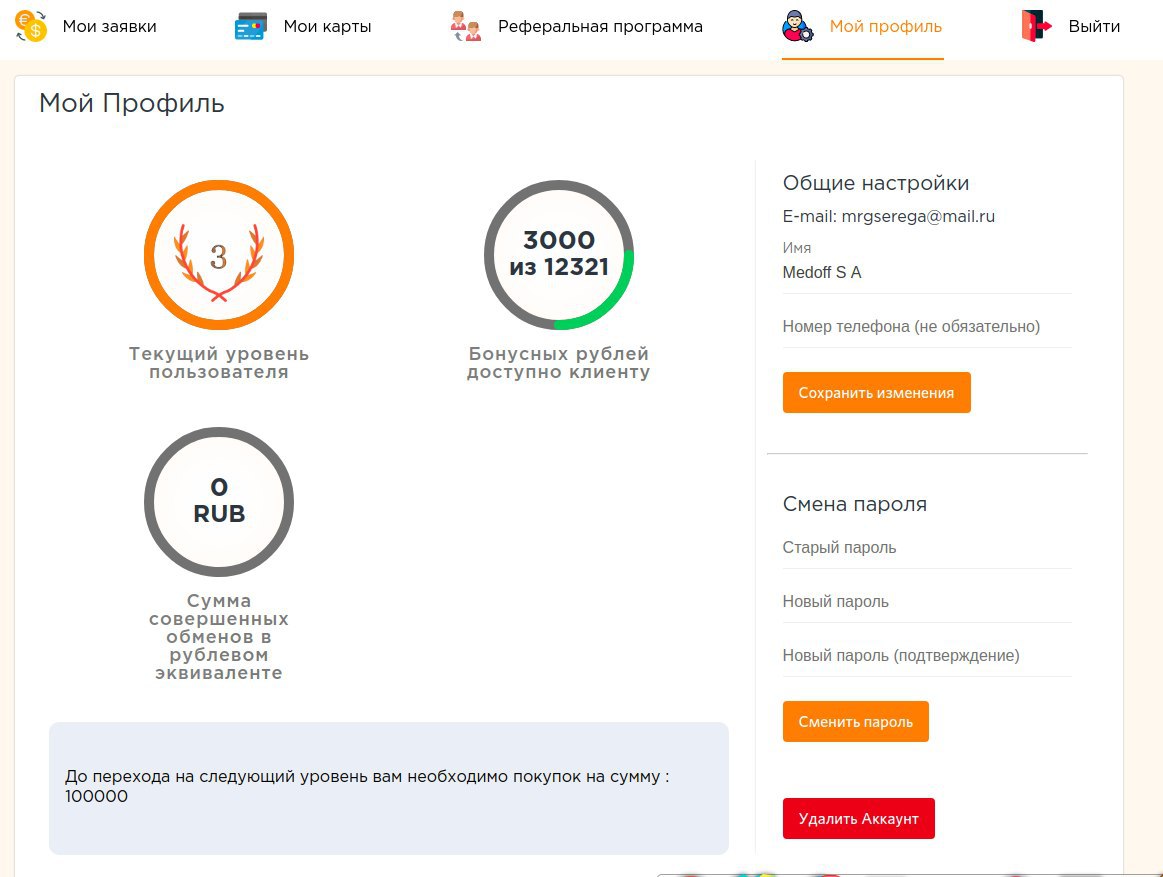Click the laurel wreath level 3 badge
Screen dimensions: 1163x877
pyautogui.click(x=219, y=255)
